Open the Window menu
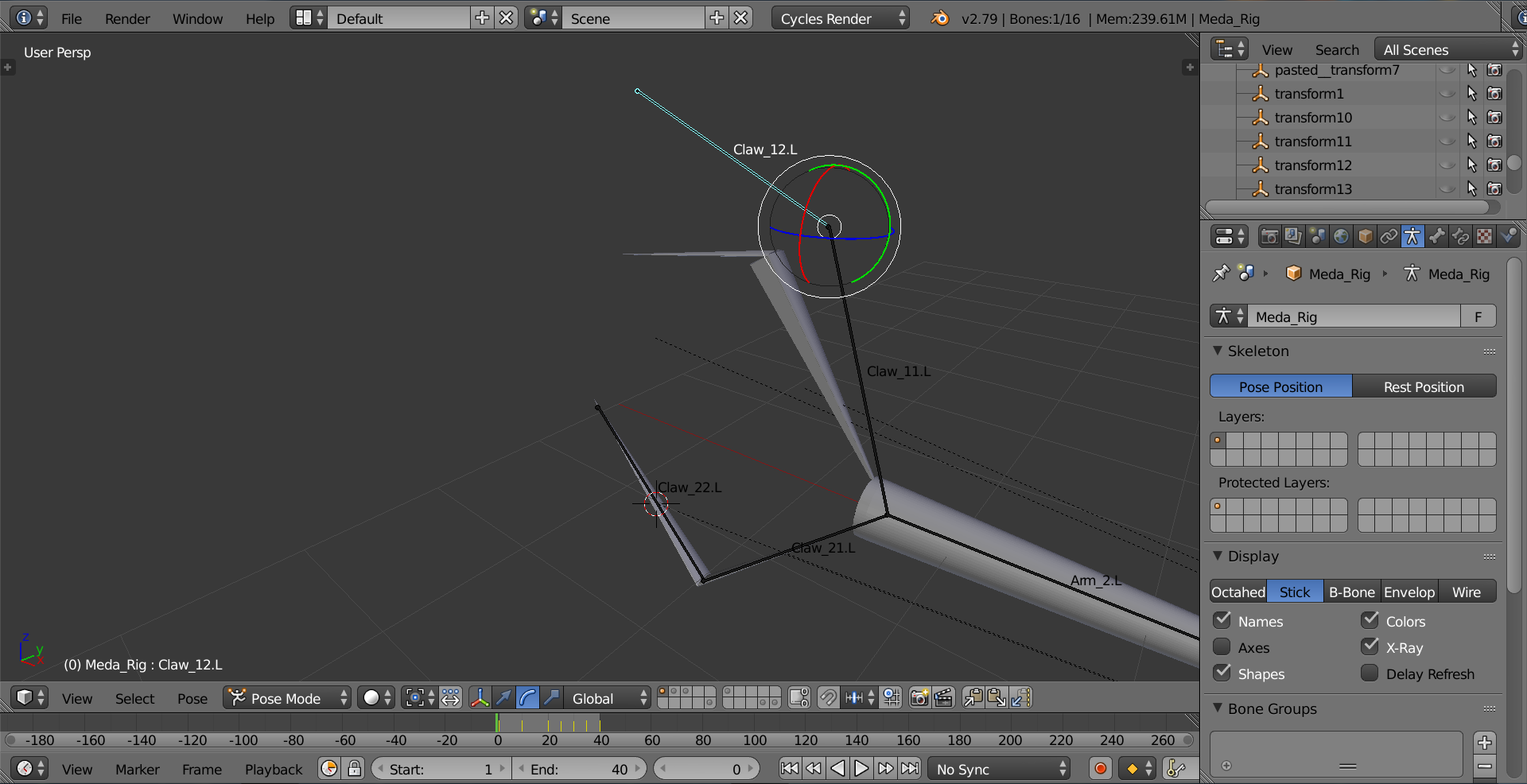Image resolution: width=1527 pixels, height=784 pixels. (x=197, y=18)
